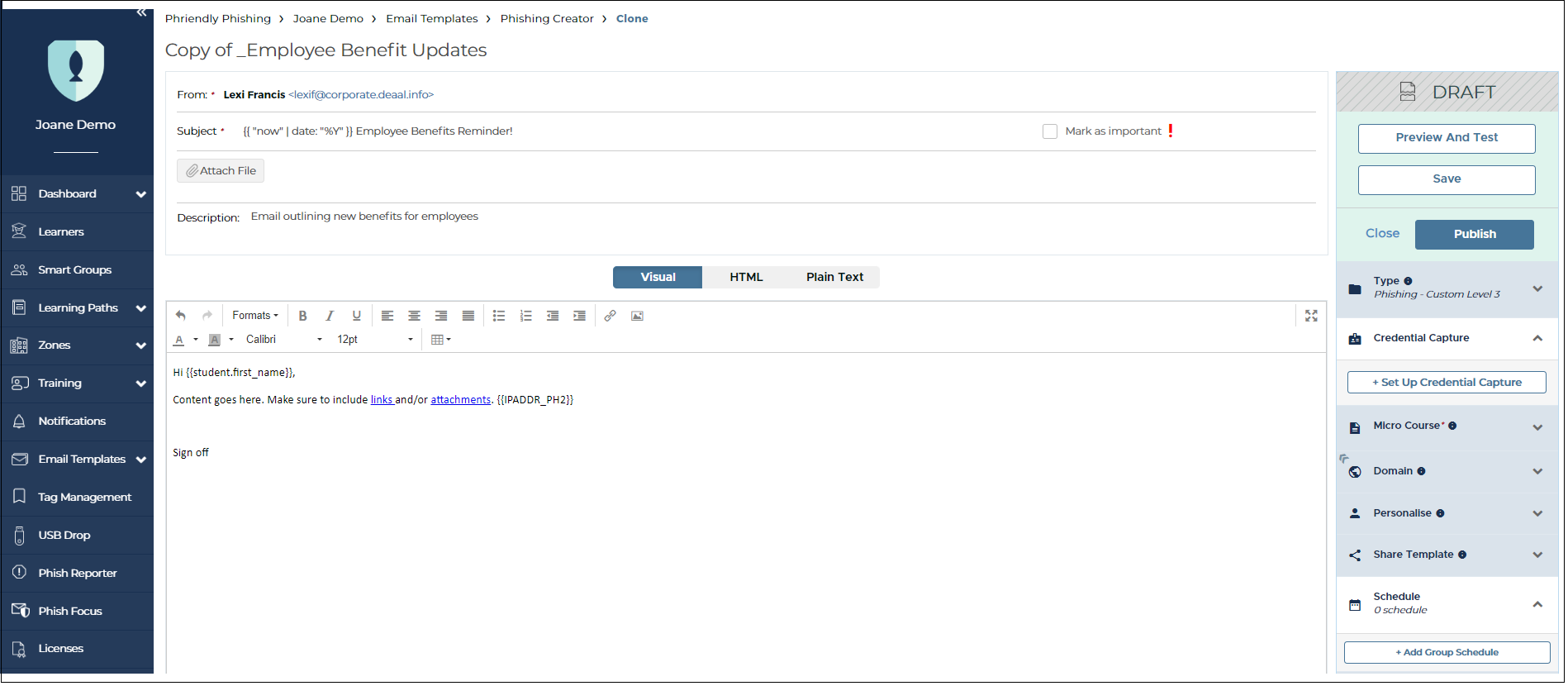This screenshot has height=686, width=1568.
Task: Undo the last edit in the editor
Action: [x=181, y=316]
